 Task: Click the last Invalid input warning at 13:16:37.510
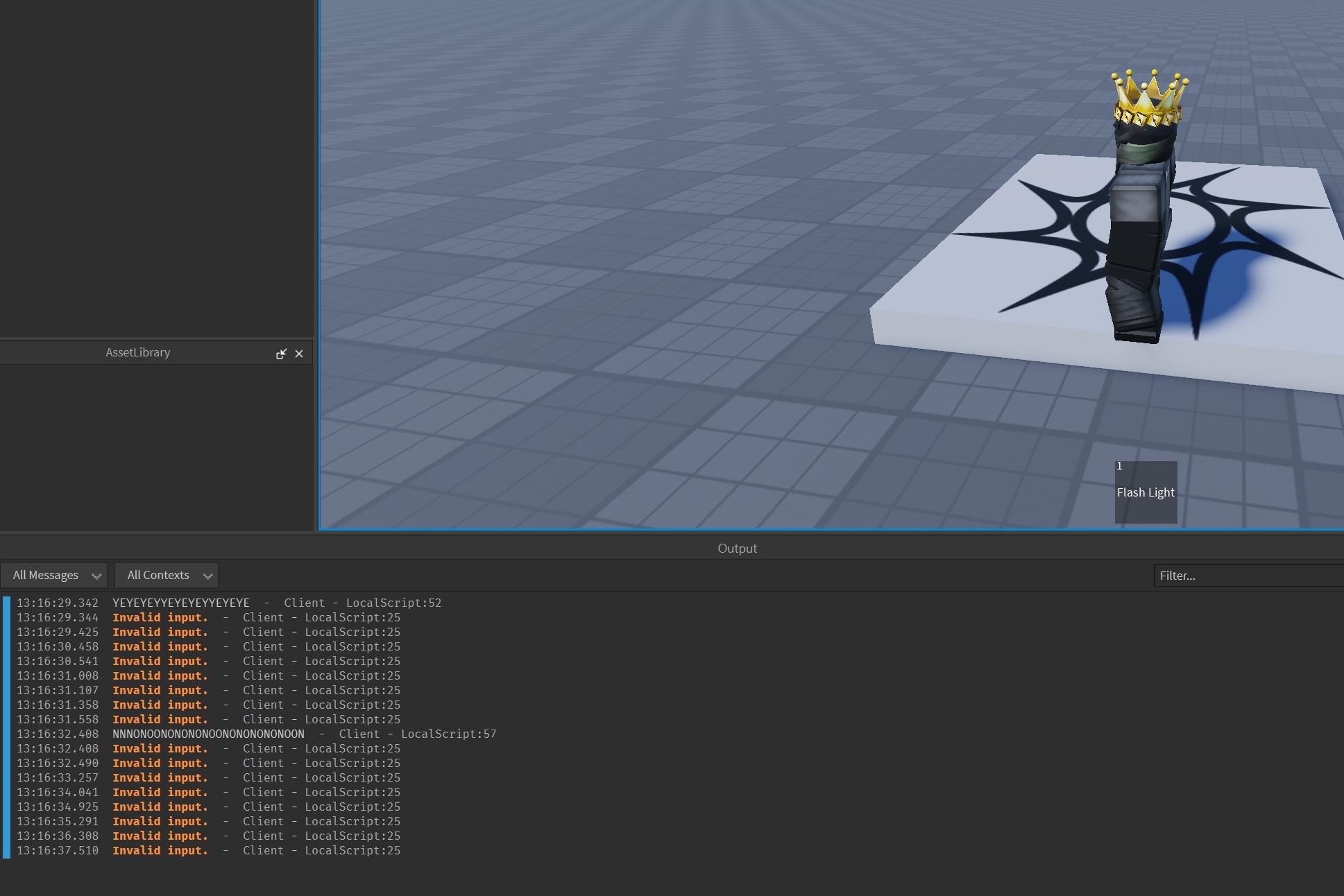160,850
